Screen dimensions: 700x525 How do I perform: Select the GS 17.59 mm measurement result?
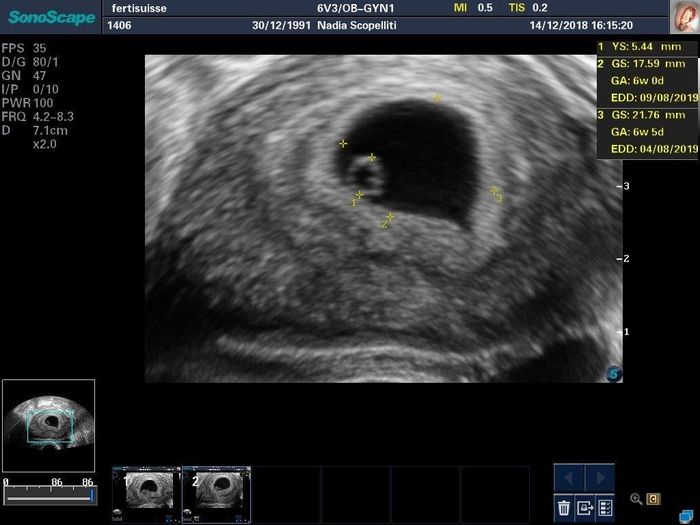coord(647,63)
